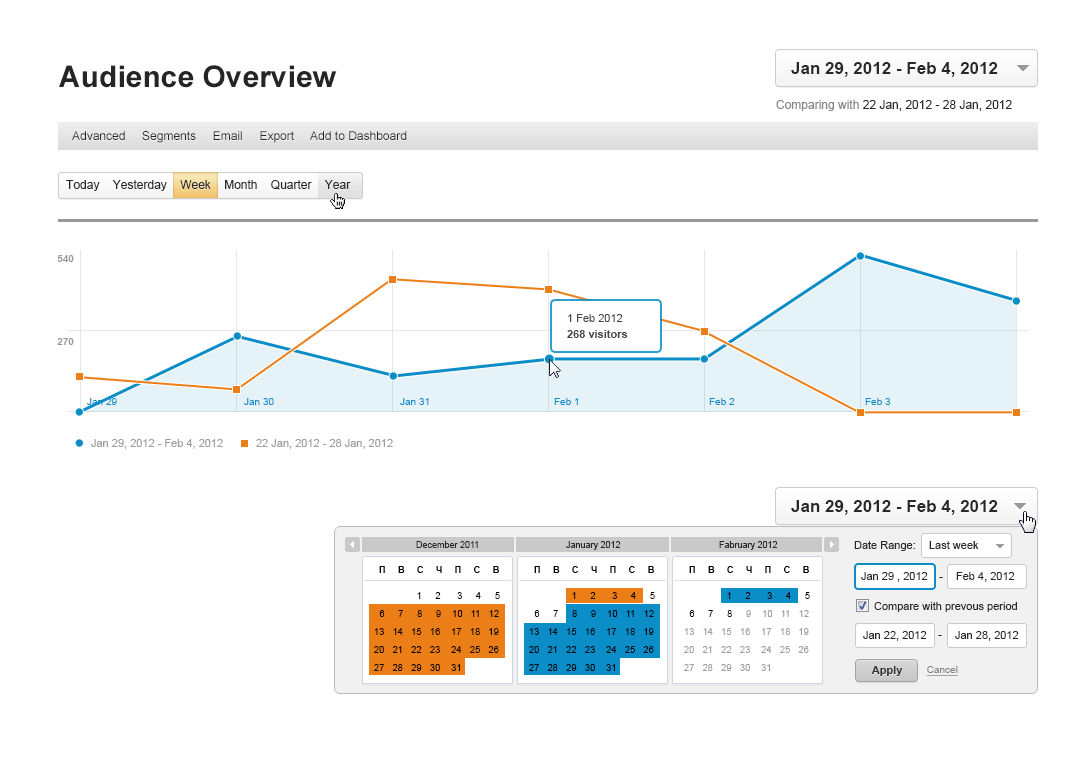Click blue legend dot for current period

[x=79, y=443]
